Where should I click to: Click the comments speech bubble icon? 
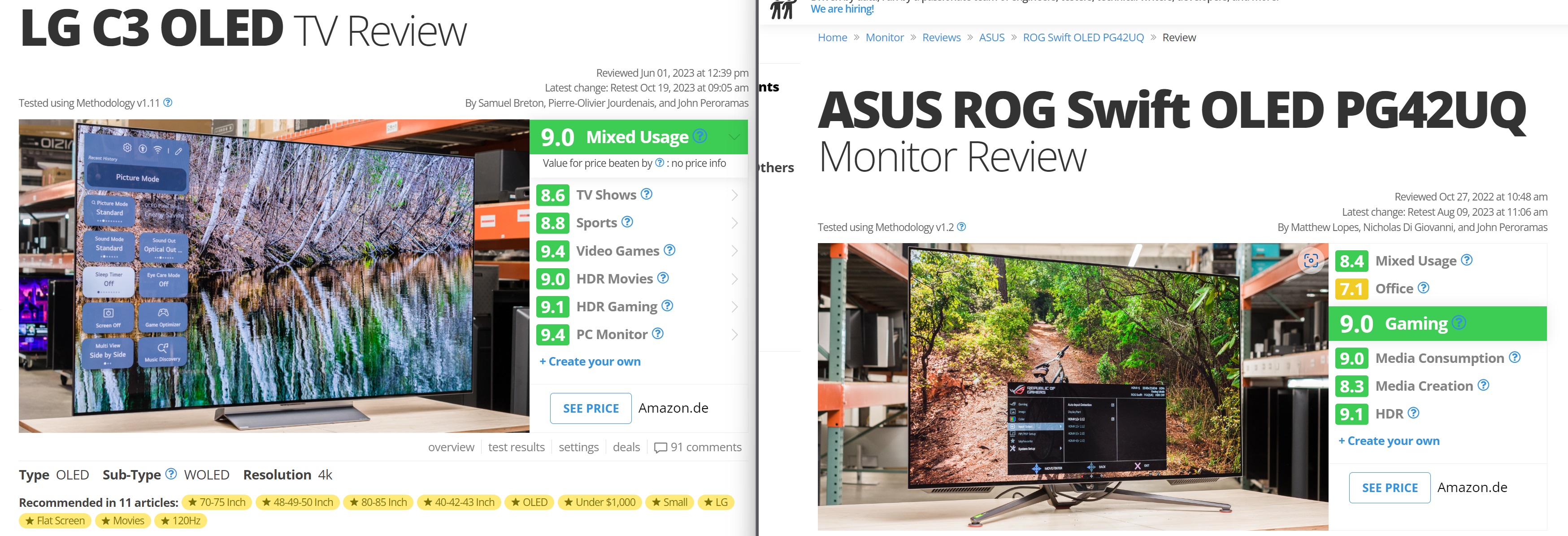tap(660, 448)
